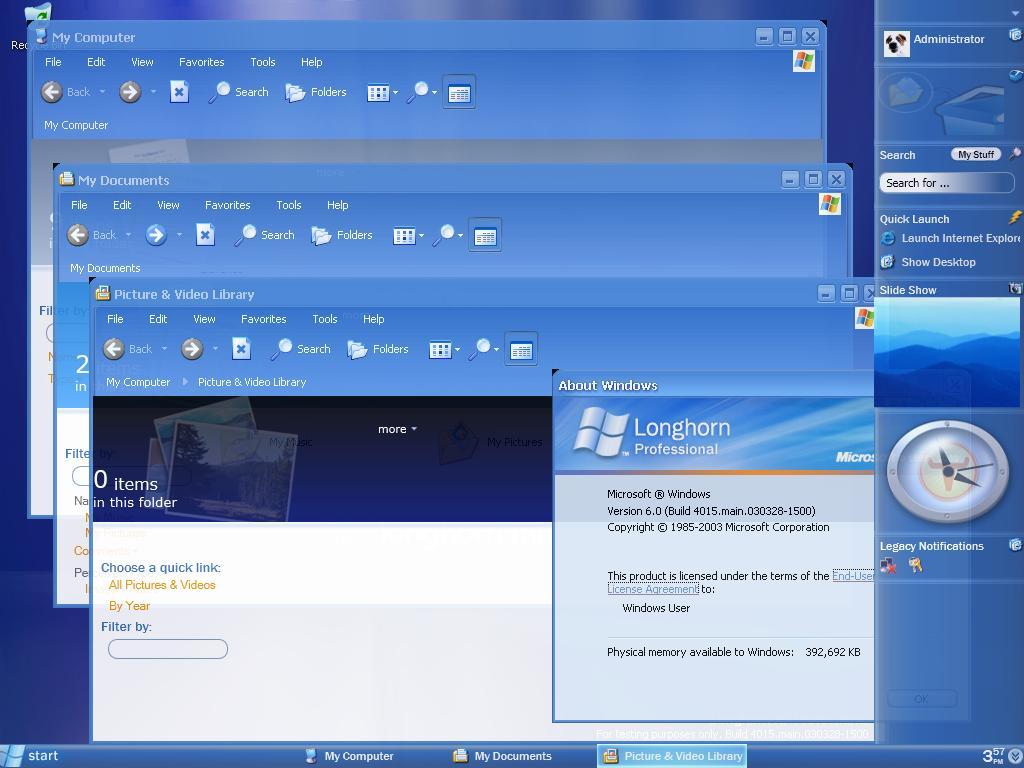
Task: Click the Filter by field in Picture & Video Library
Action: click(168, 649)
